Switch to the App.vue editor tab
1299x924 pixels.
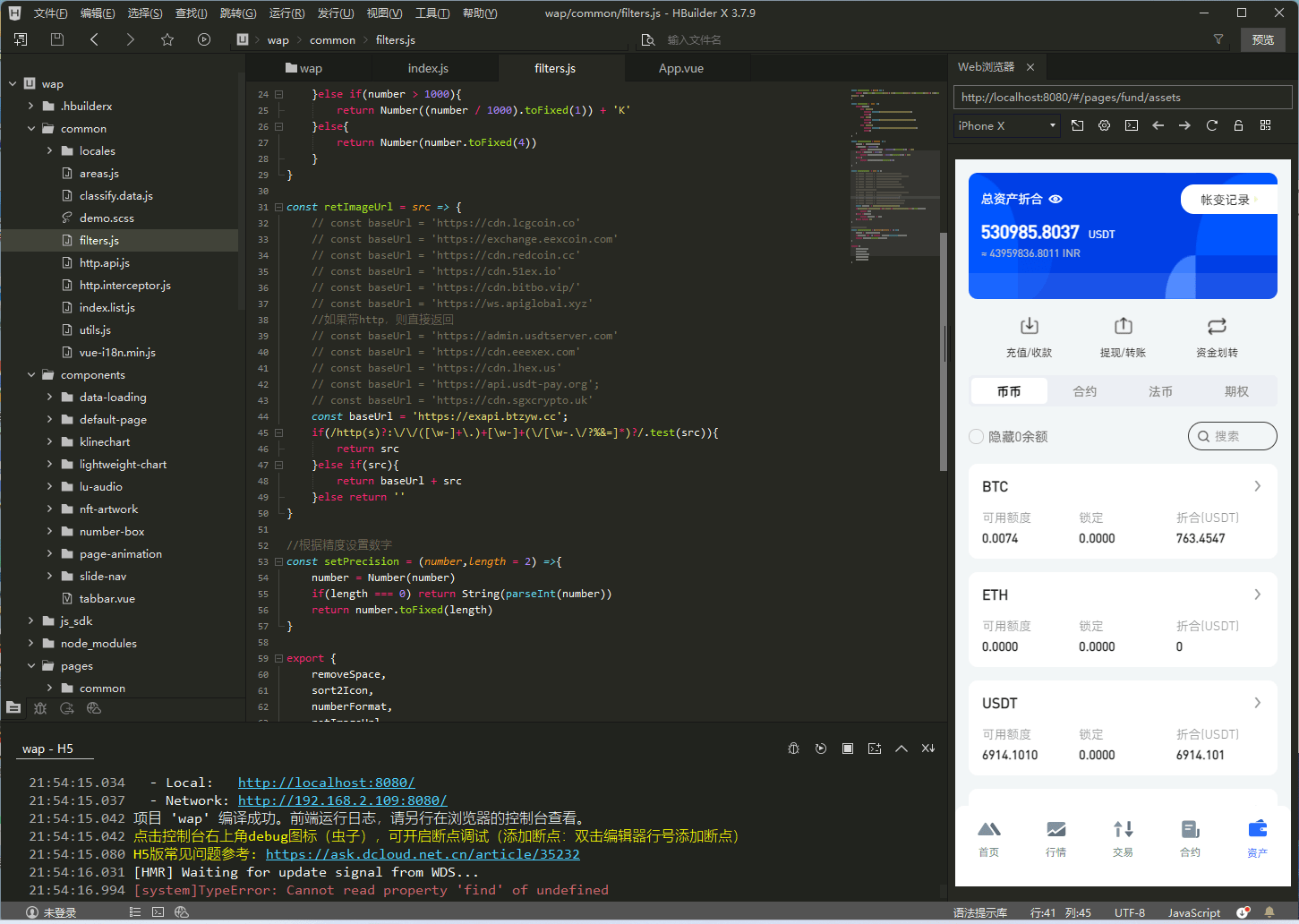pos(680,68)
